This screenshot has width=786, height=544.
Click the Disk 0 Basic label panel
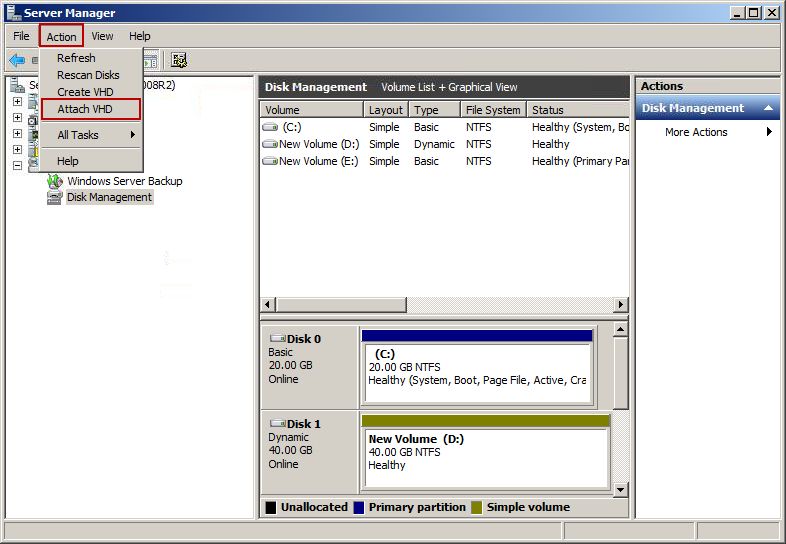pos(309,367)
